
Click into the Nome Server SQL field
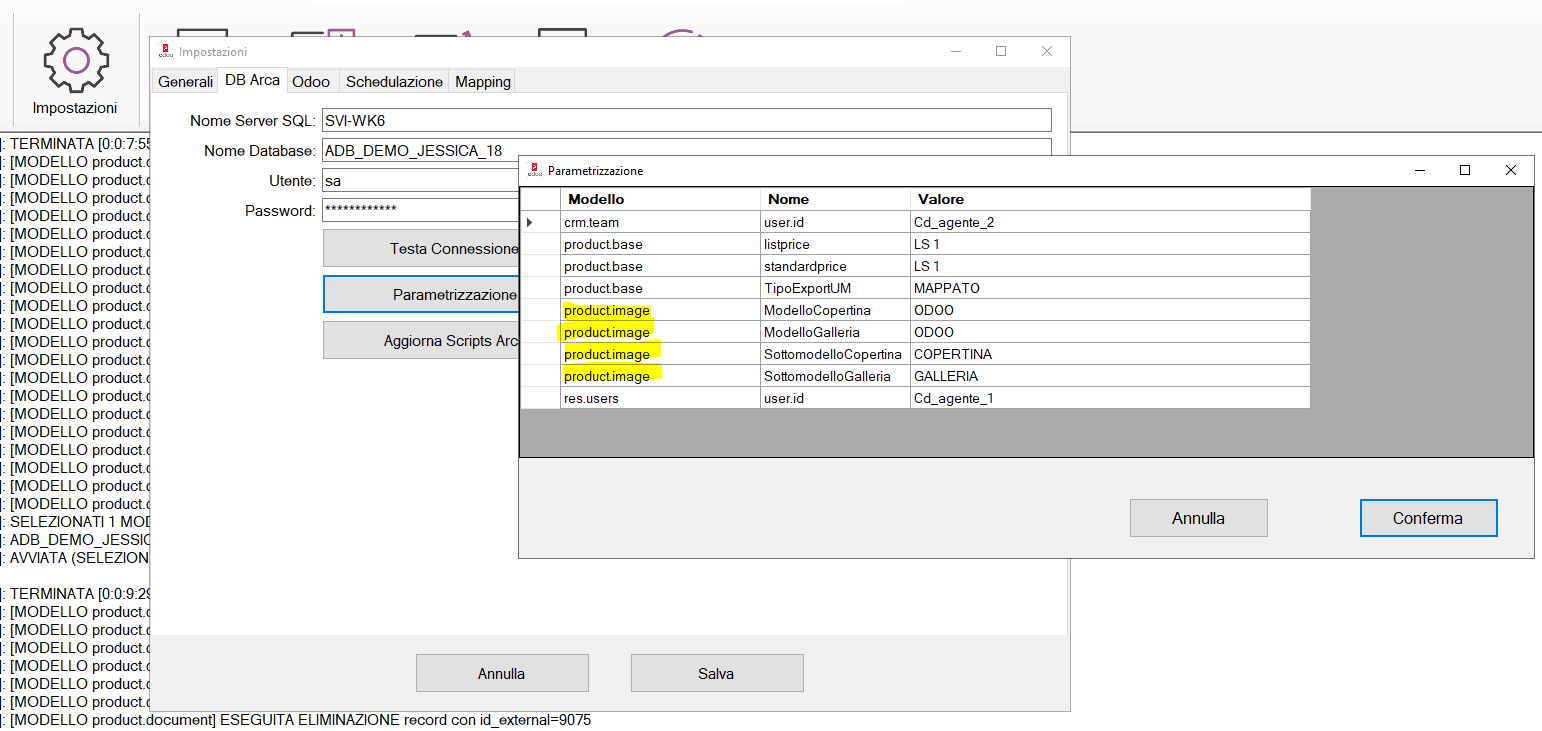(685, 120)
